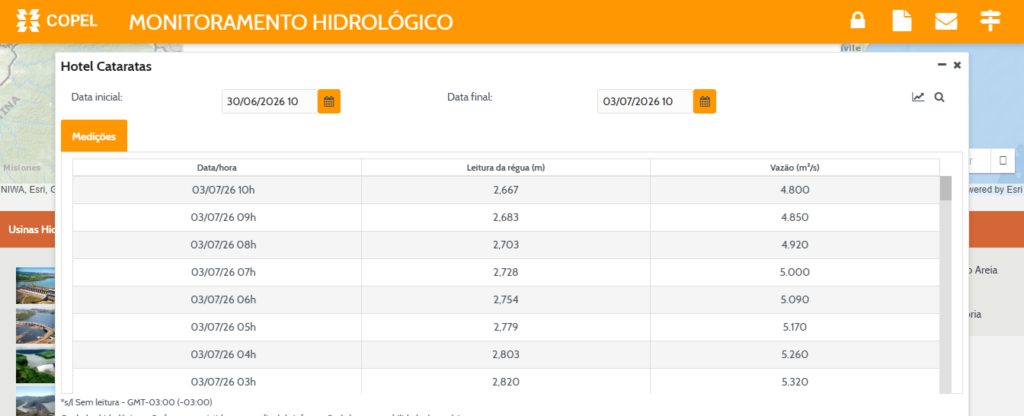
Task: Select row 03/07/26 06h
Action: click(506, 300)
